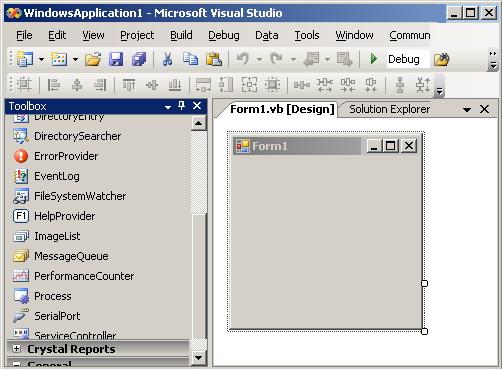Open the Build menu
The height and width of the screenshot is (369, 502).
click(x=181, y=35)
